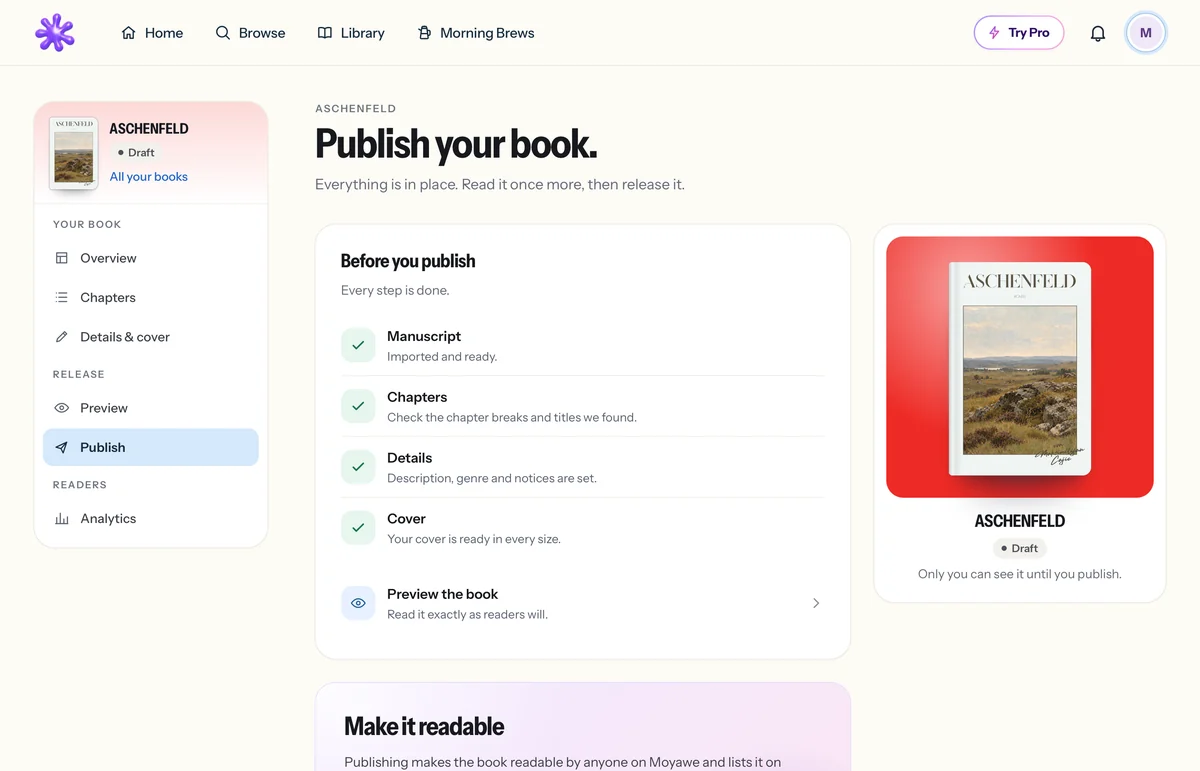Click the Manuscript green checkmark
The width and height of the screenshot is (1200, 771).
358,345
